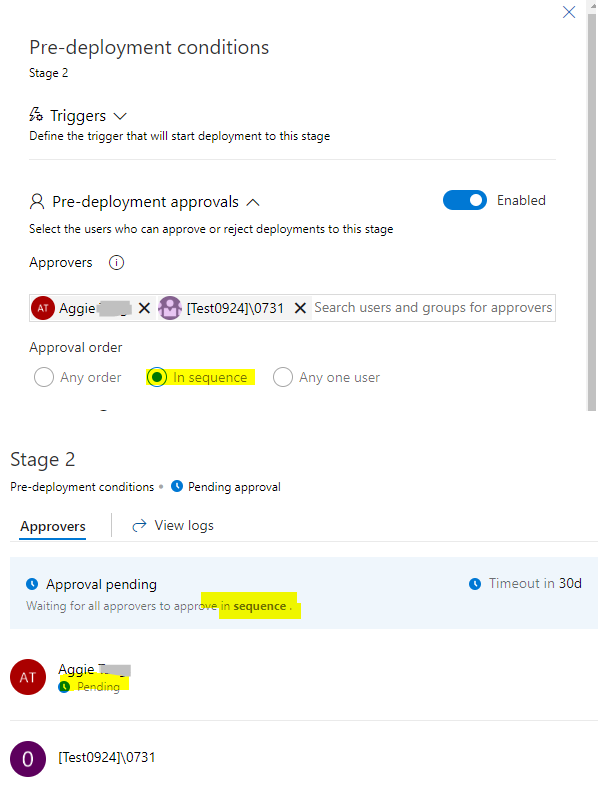Click the Pre-deployment approvals person icon
The width and height of the screenshot is (607, 790).
pos(37,201)
